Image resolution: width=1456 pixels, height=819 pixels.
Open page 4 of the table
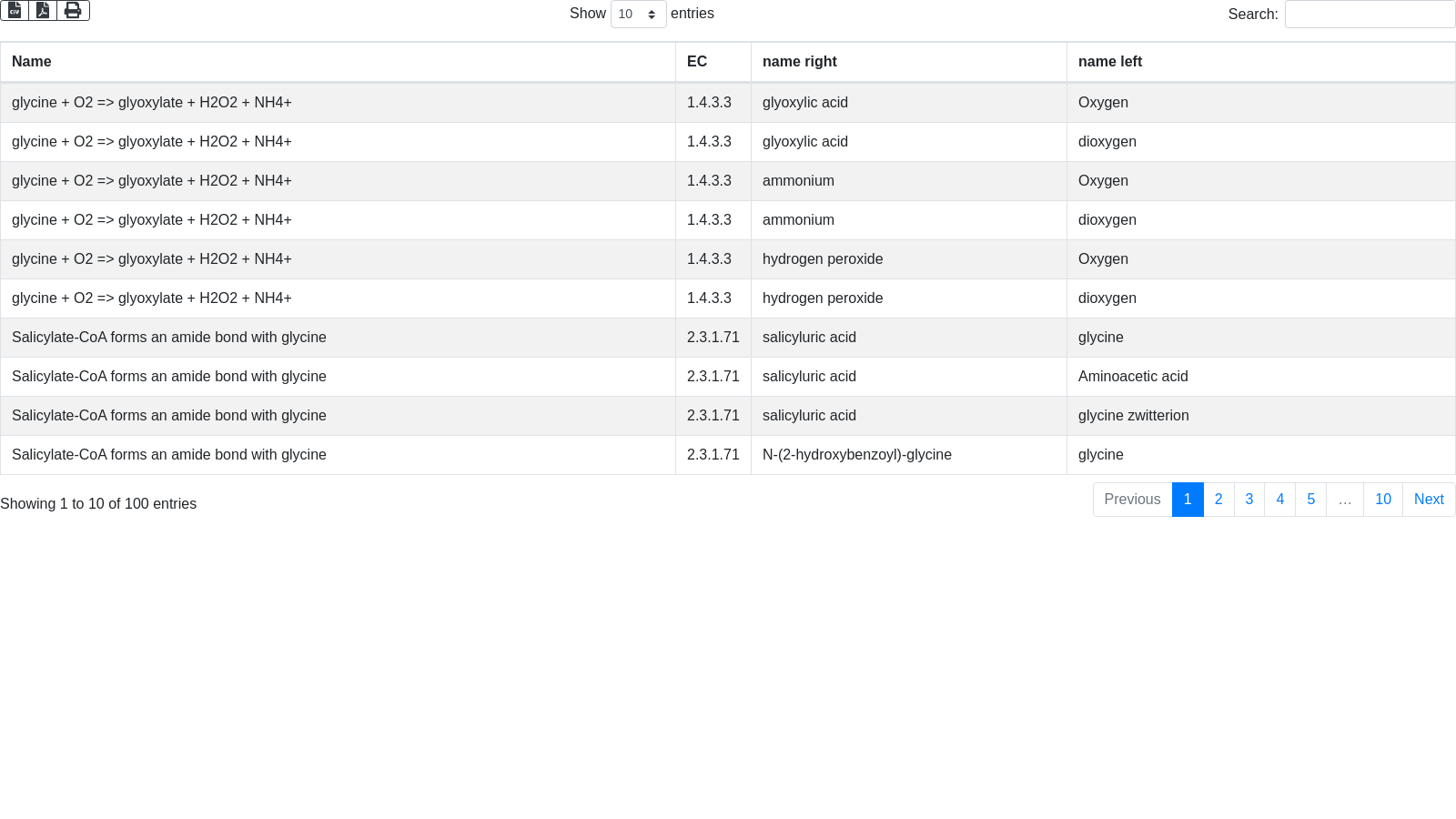click(x=1280, y=500)
